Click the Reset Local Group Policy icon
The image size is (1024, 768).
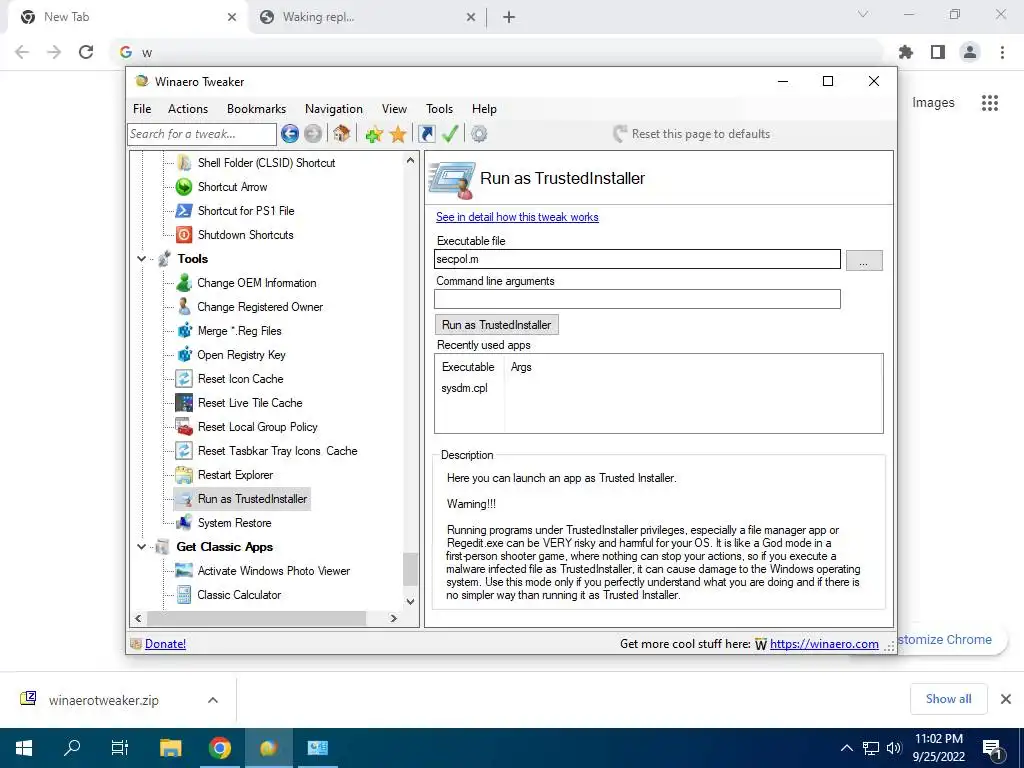tap(184, 426)
